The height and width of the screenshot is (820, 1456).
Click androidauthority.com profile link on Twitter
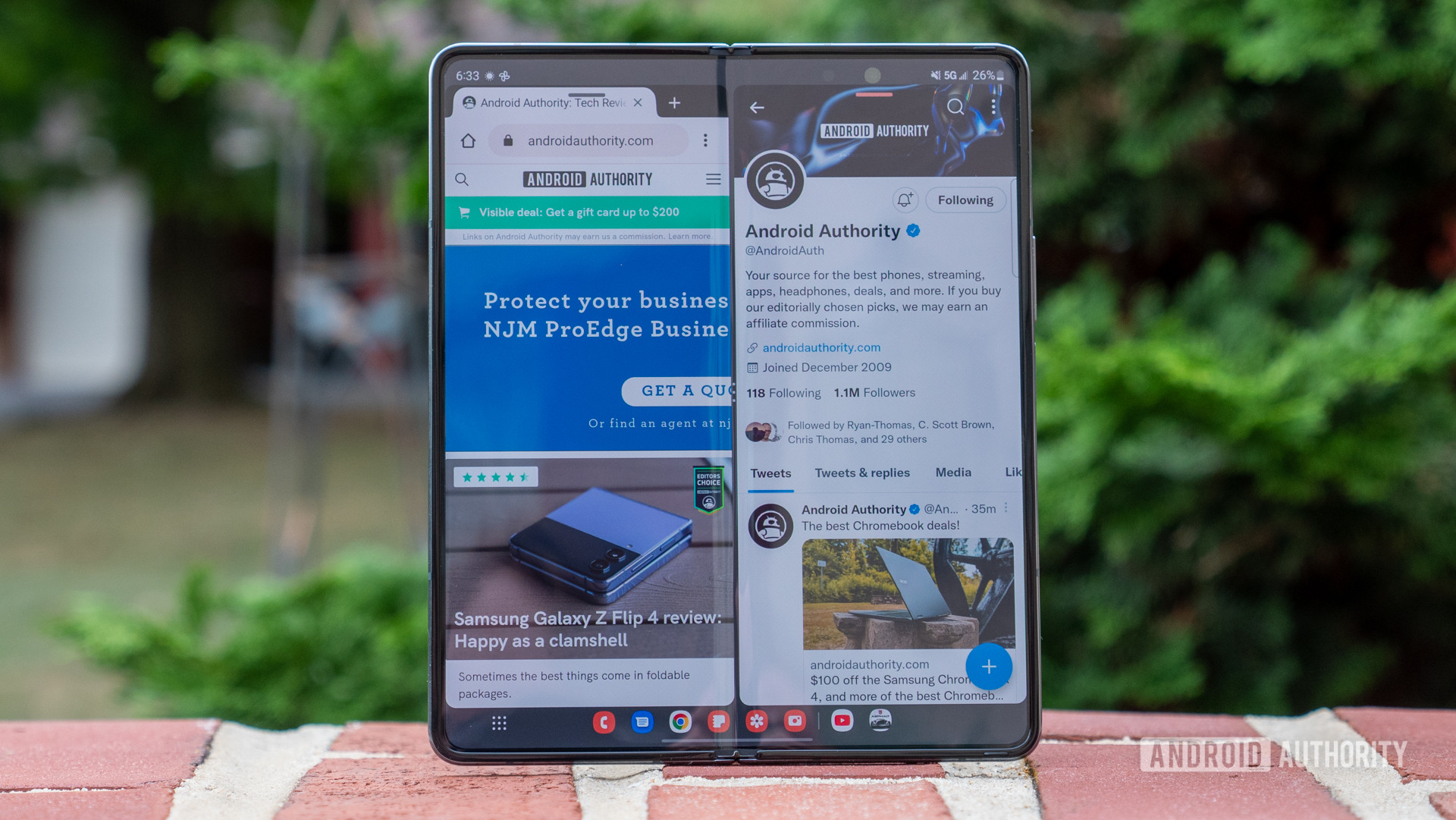[x=821, y=347]
